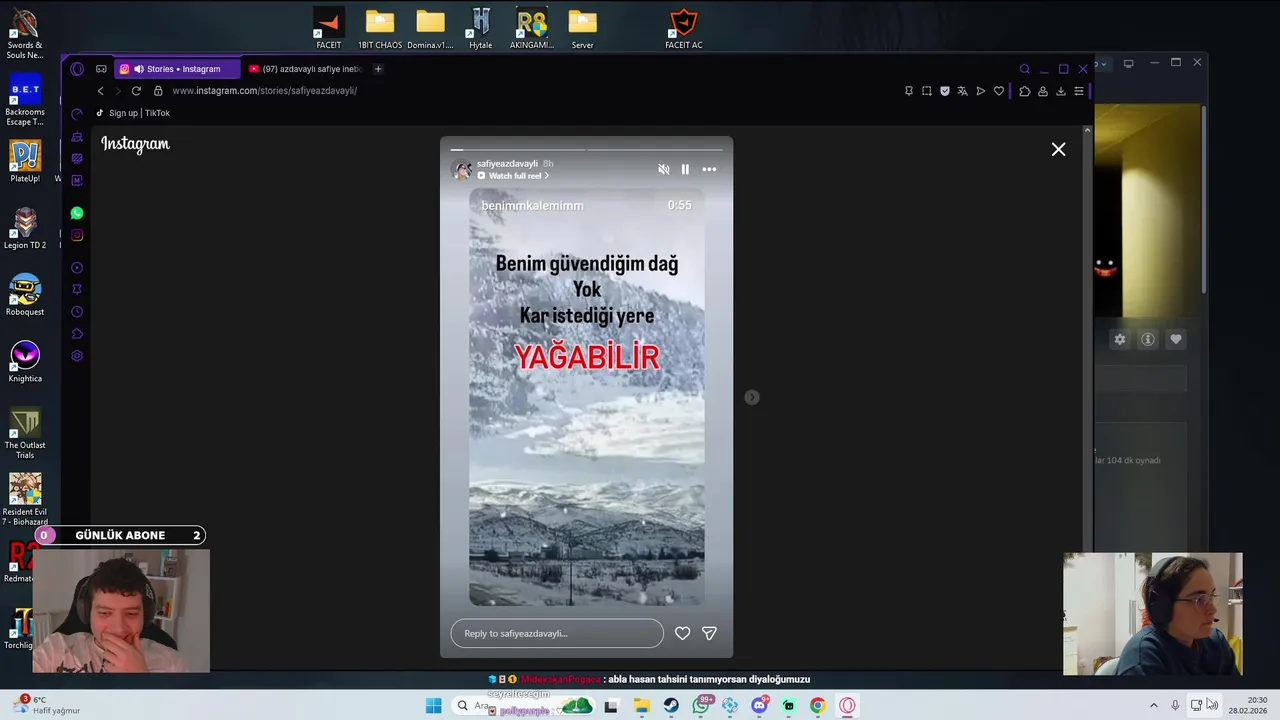Screen dimensions: 1280x720
Task: Pause the Instagram story playback
Action: 685,169
